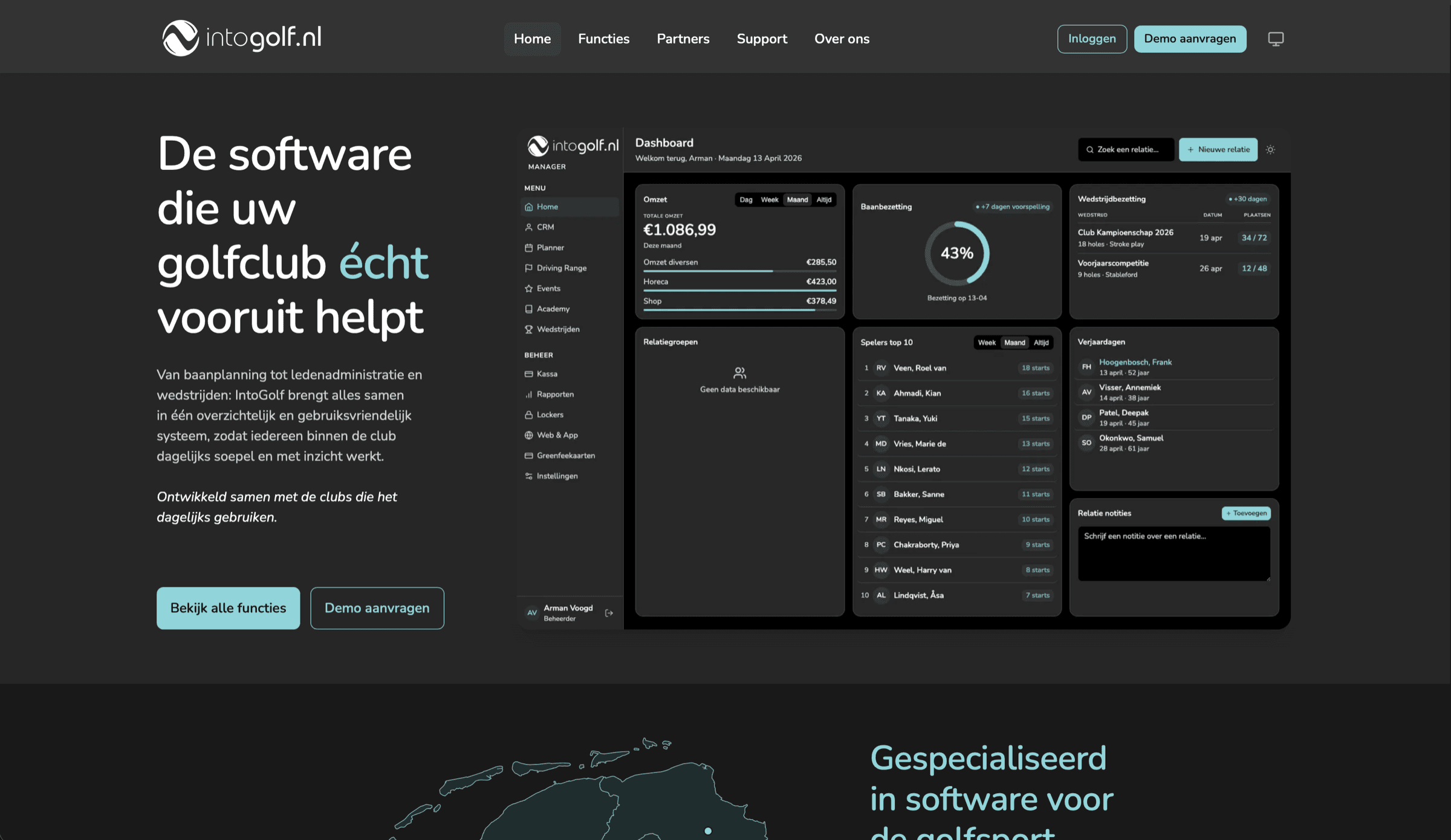Image resolution: width=1451 pixels, height=840 pixels.
Task: Click the Omzet diversen progress bar
Action: tap(739, 271)
